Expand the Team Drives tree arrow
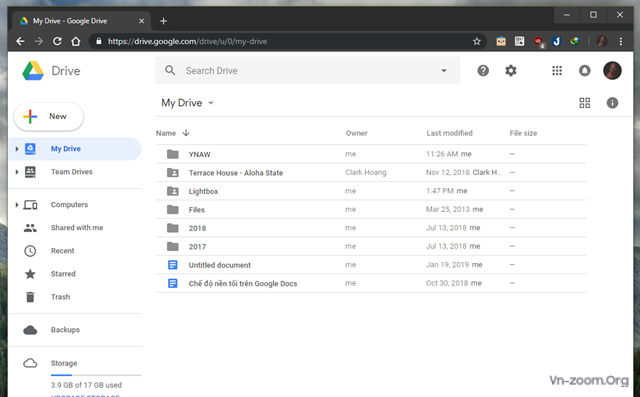The height and width of the screenshot is (397, 640). tap(17, 172)
